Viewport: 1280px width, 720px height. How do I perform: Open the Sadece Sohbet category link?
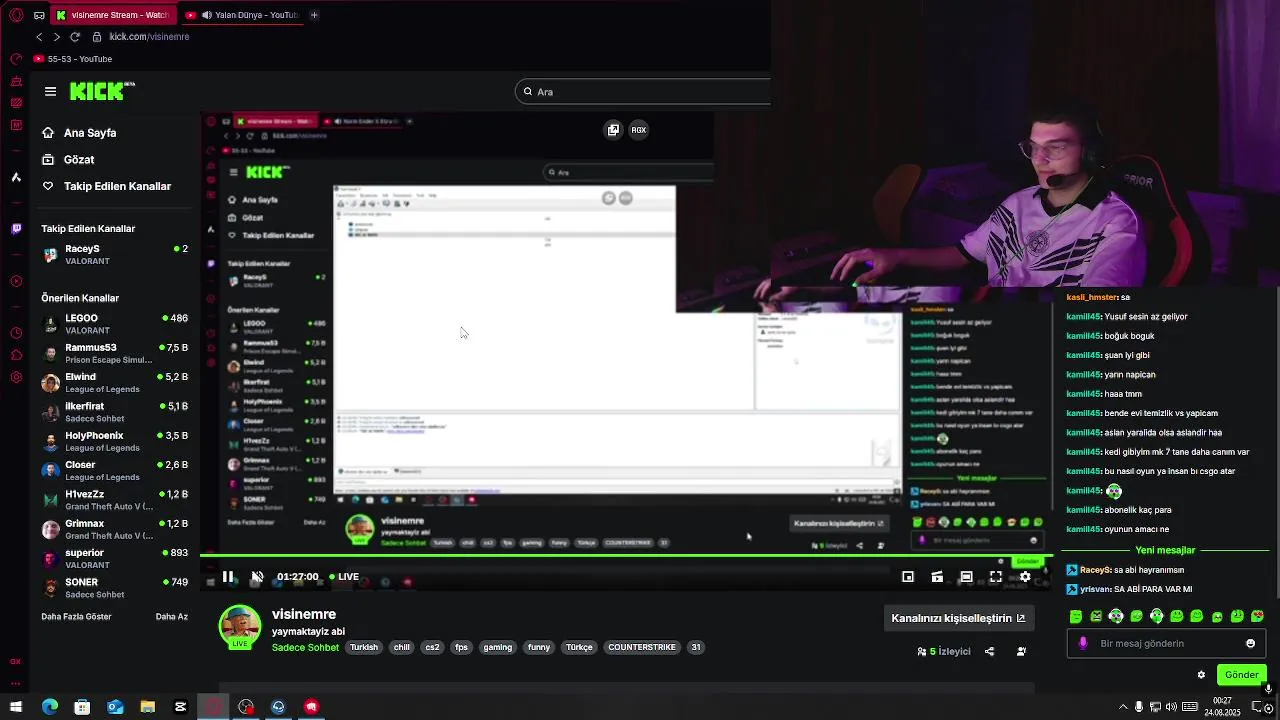[x=305, y=647]
